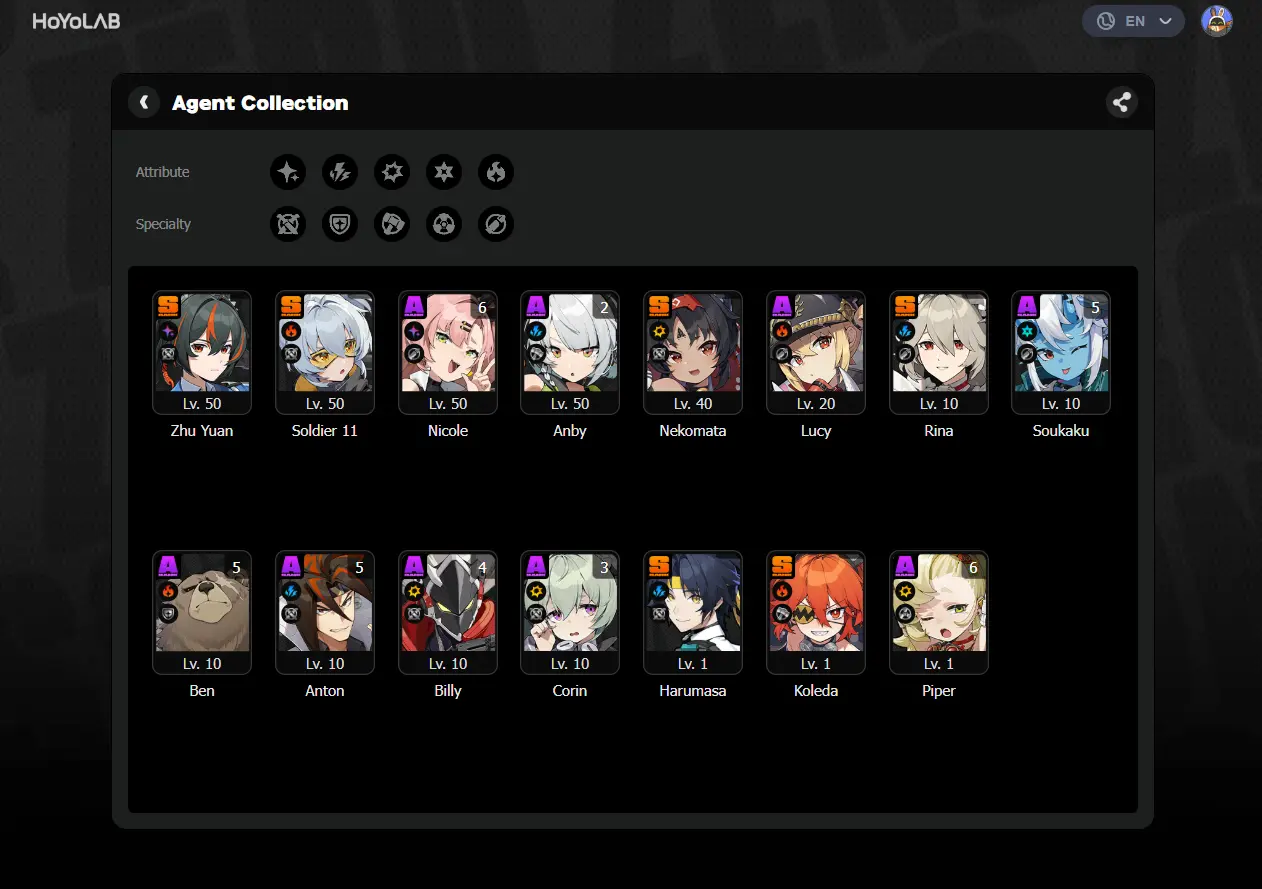The height and width of the screenshot is (889, 1262).
Task: Click the S-rank badge on Zhu Yuan's card
Action: click(x=168, y=306)
